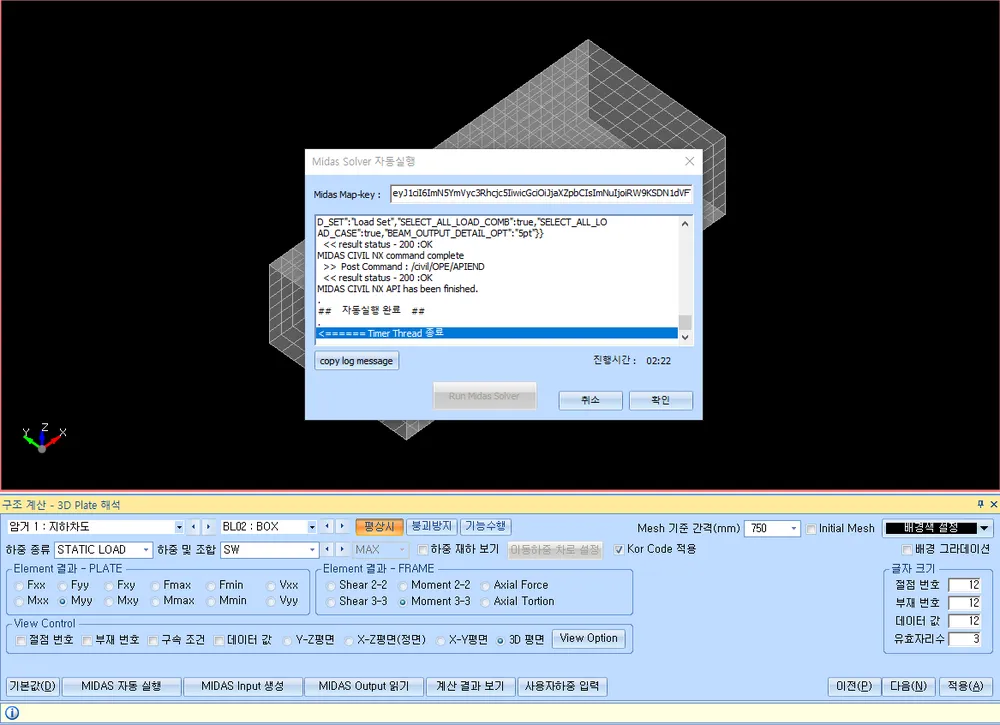Go to next load combination arrow
Viewport: 1000px width, 725px height.
coord(342,550)
